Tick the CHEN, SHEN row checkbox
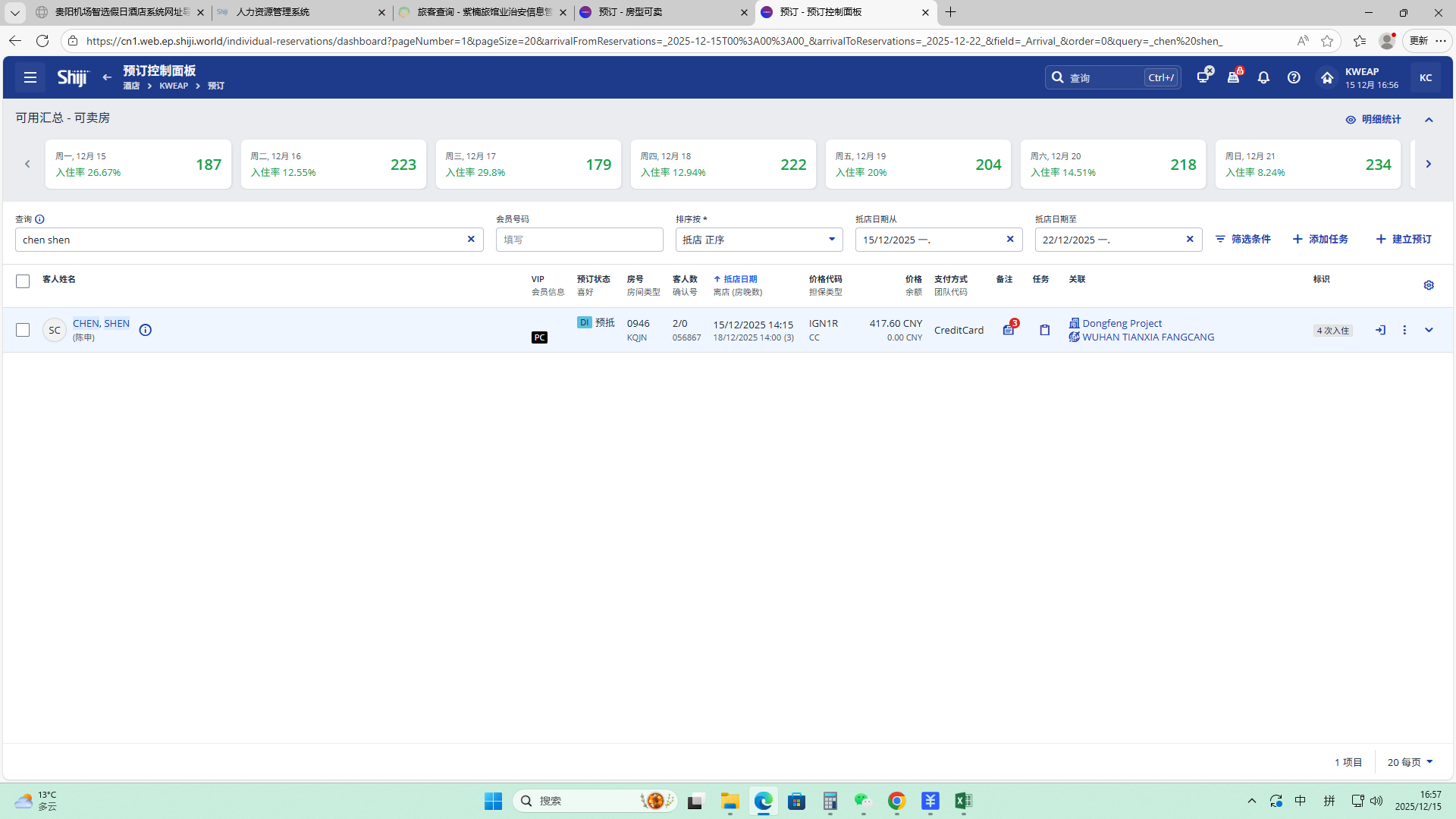This screenshot has height=819, width=1456. [23, 330]
